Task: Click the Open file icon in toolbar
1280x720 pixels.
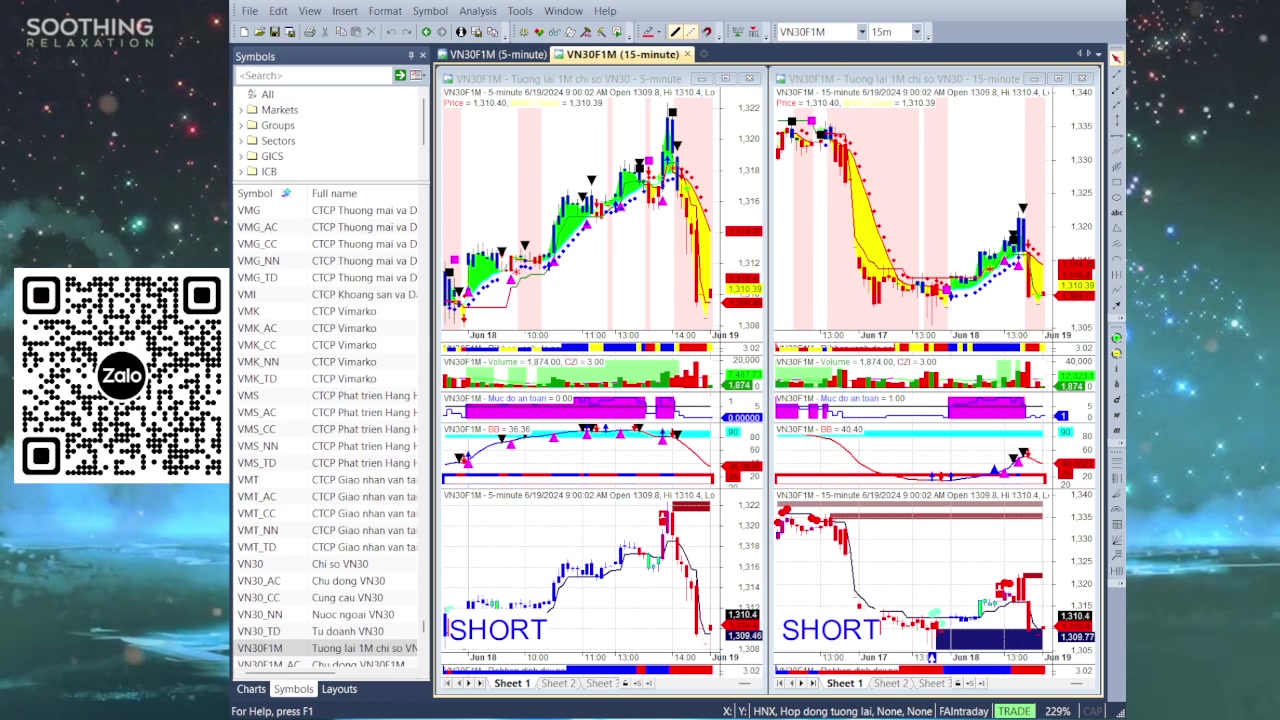Action: (x=260, y=32)
